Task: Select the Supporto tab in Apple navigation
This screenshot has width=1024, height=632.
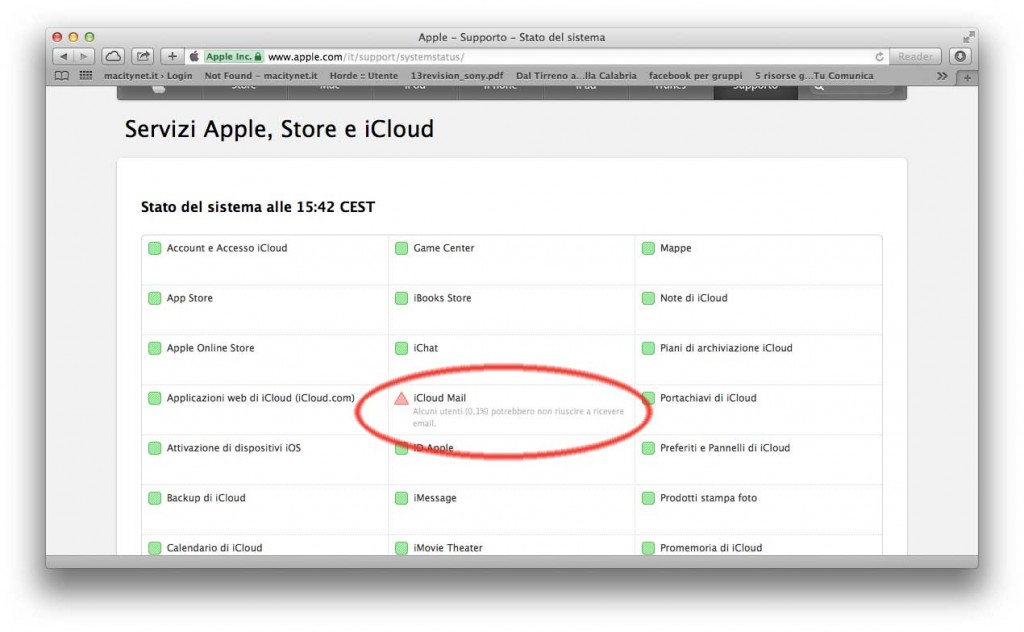Action: tap(757, 87)
